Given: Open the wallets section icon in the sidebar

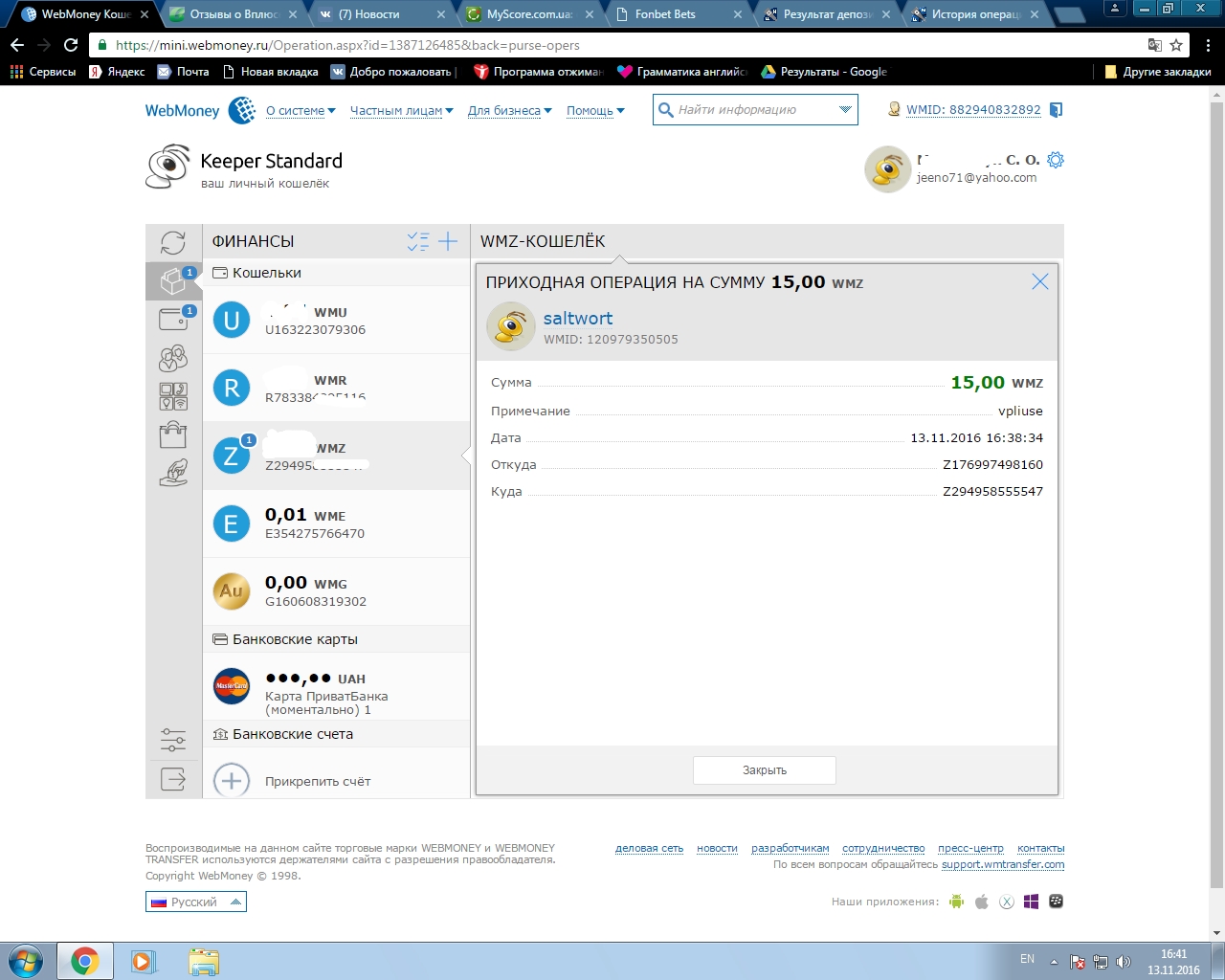Looking at the screenshot, I should pyautogui.click(x=173, y=281).
